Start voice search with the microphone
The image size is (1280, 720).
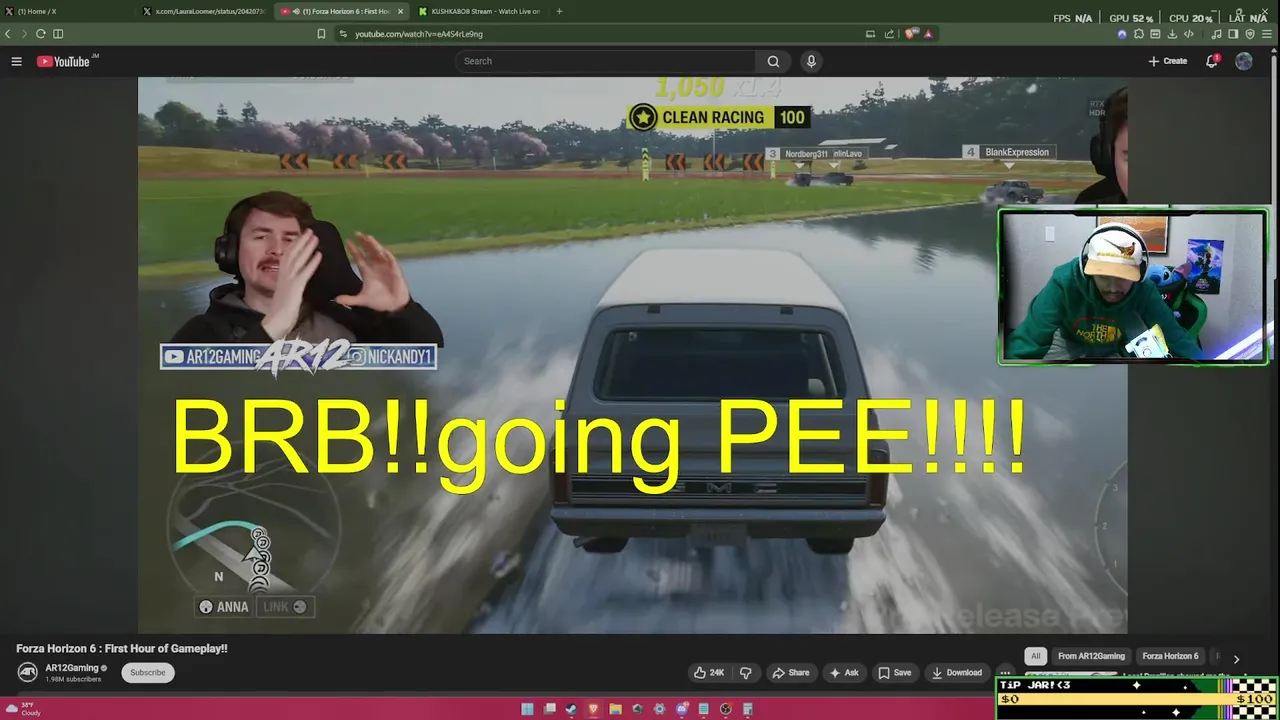tap(811, 61)
